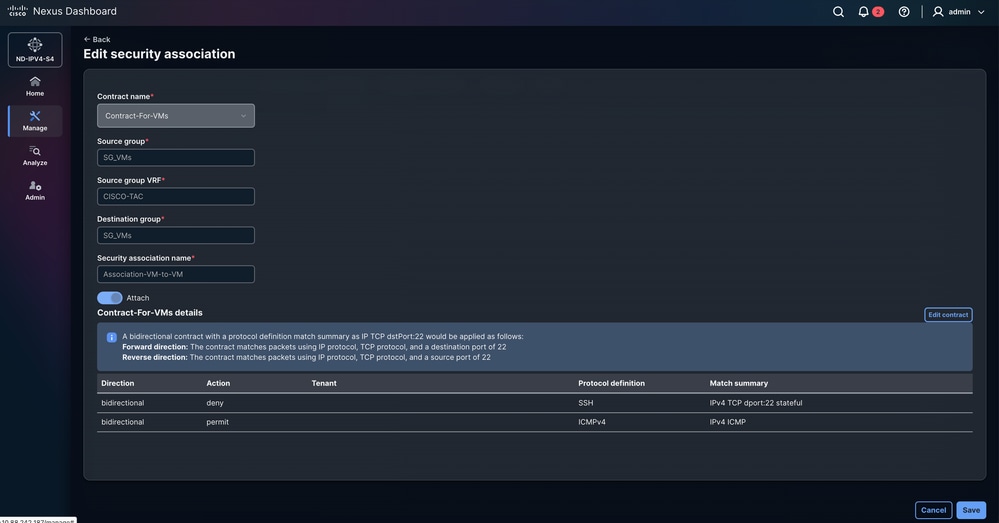
Task: Open the help question mark icon
Action: click(904, 11)
